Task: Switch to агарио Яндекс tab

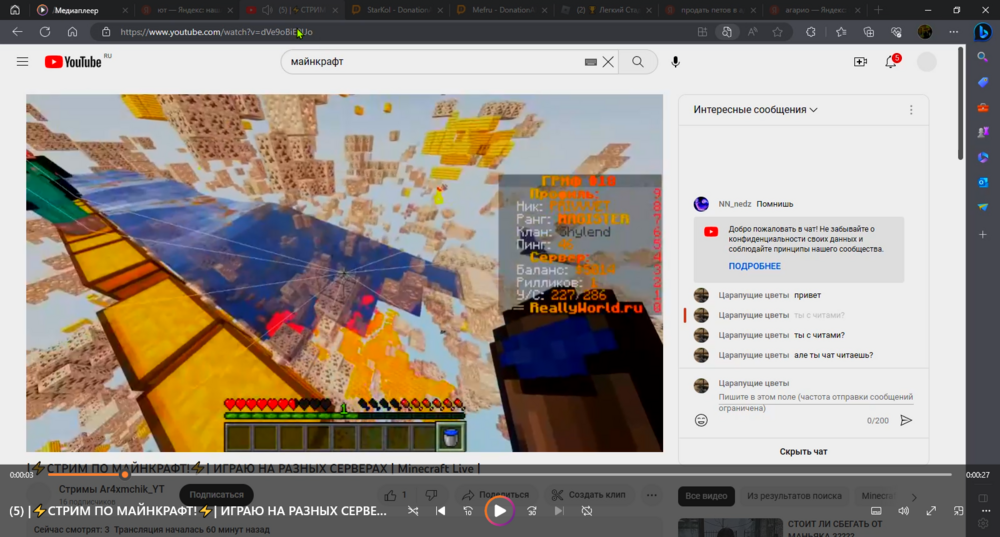Action: (815, 10)
